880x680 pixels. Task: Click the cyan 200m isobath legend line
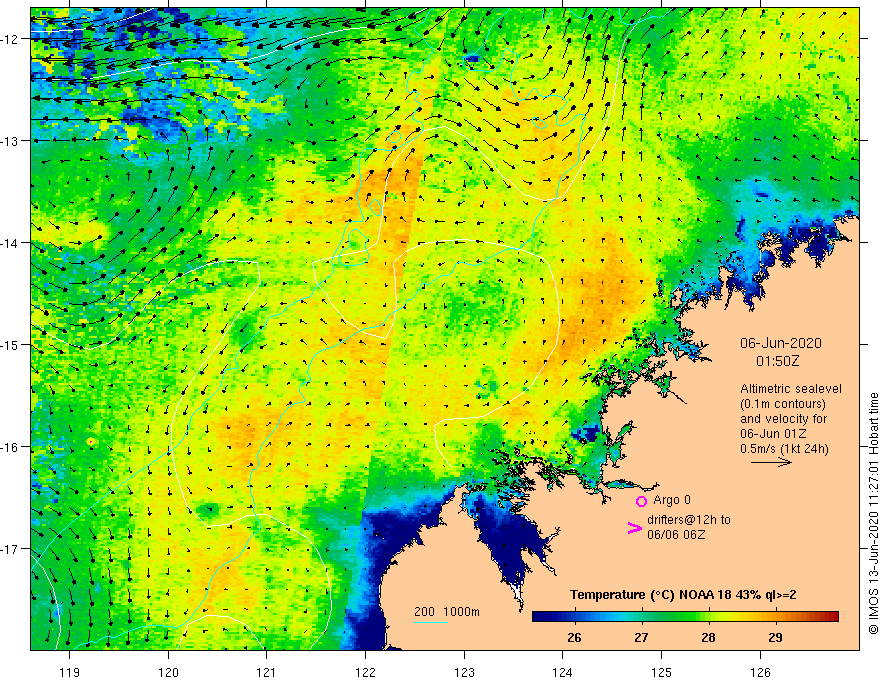tap(430, 622)
